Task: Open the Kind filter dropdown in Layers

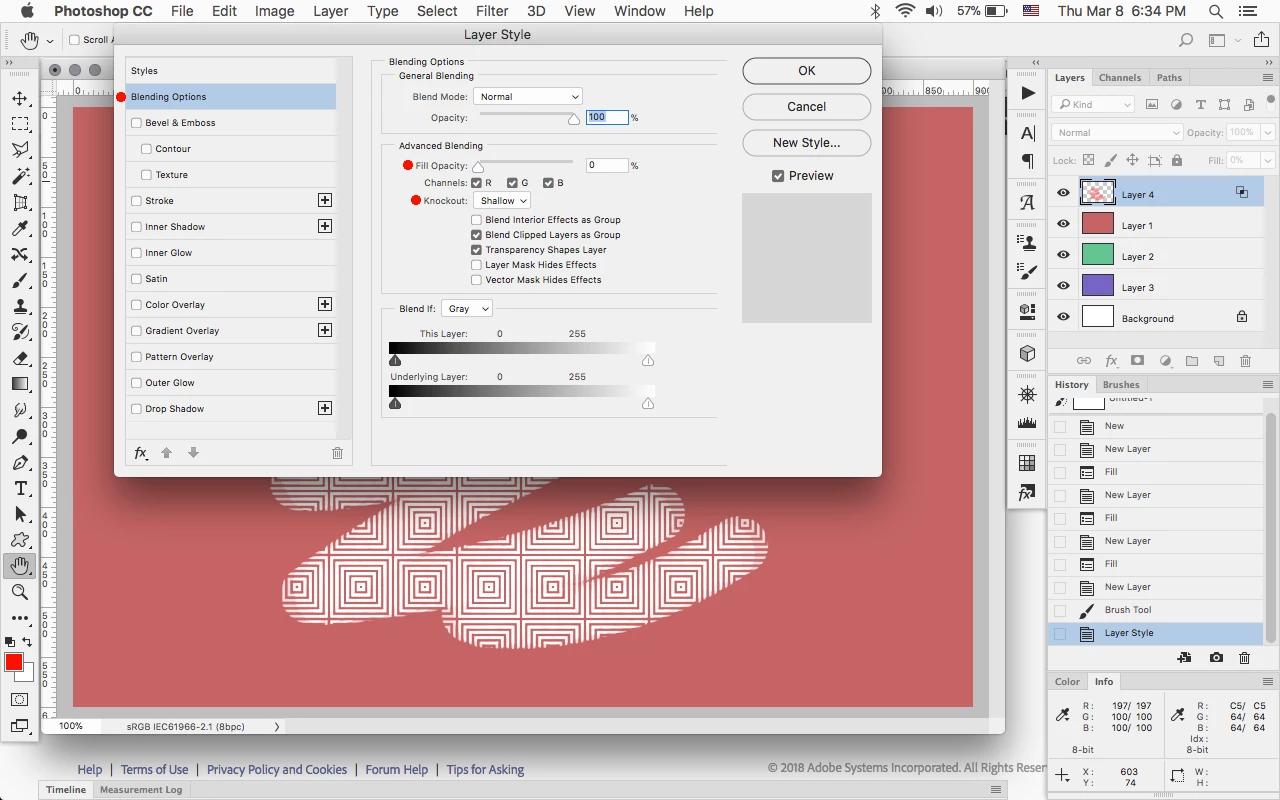Action: pyautogui.click(x=1093, y=104)
